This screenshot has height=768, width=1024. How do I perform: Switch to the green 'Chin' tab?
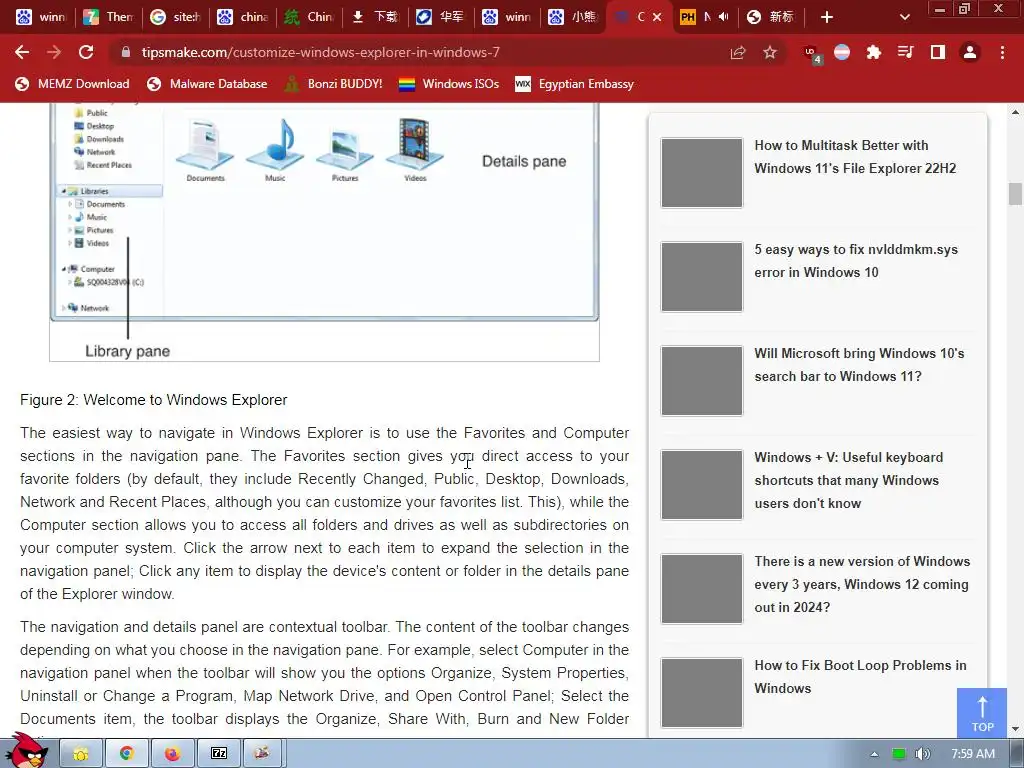pyautogui.click(x=309, y=17)
